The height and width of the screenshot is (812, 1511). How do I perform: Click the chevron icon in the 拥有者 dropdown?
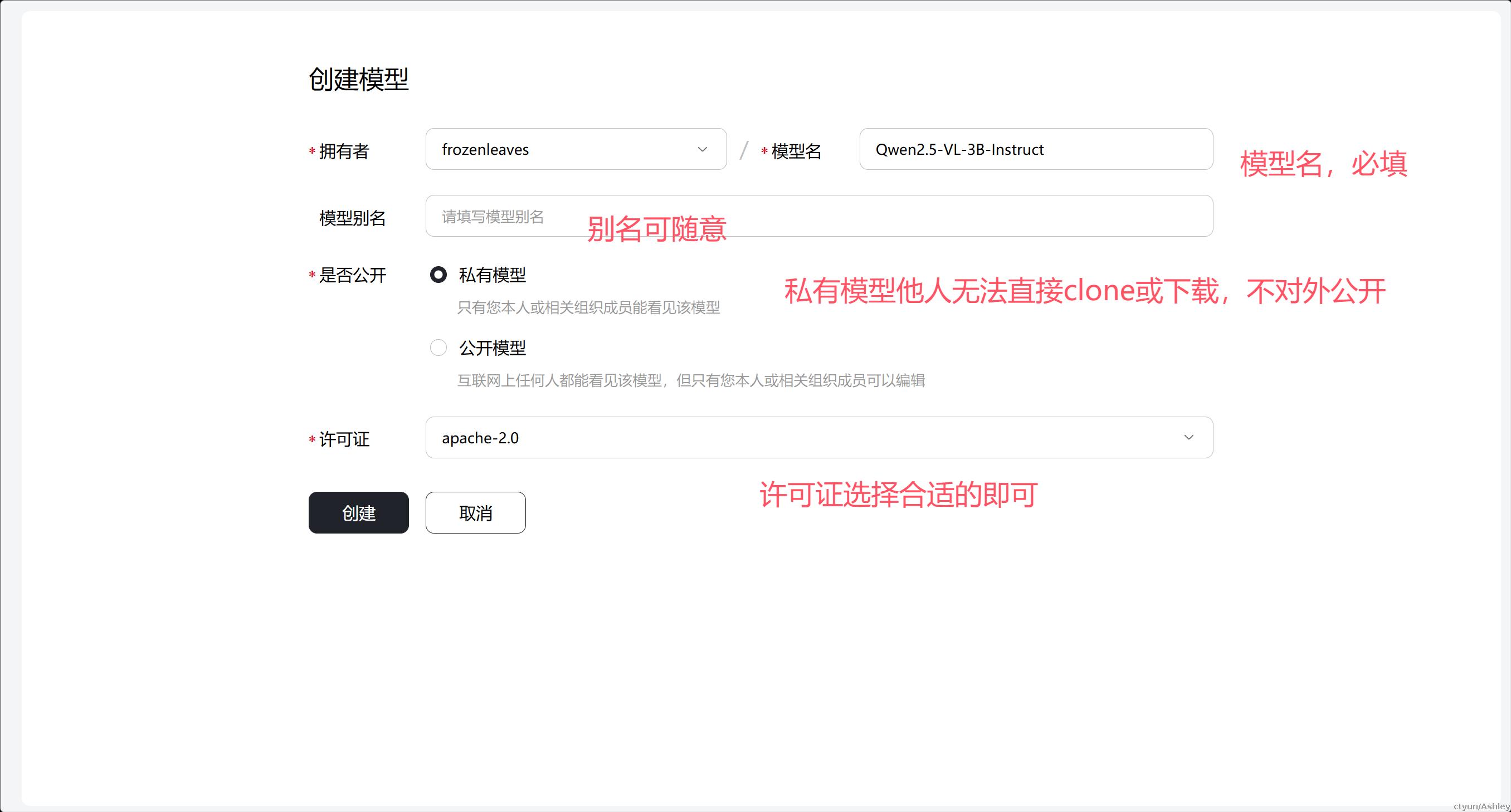(x=702, y=149)
